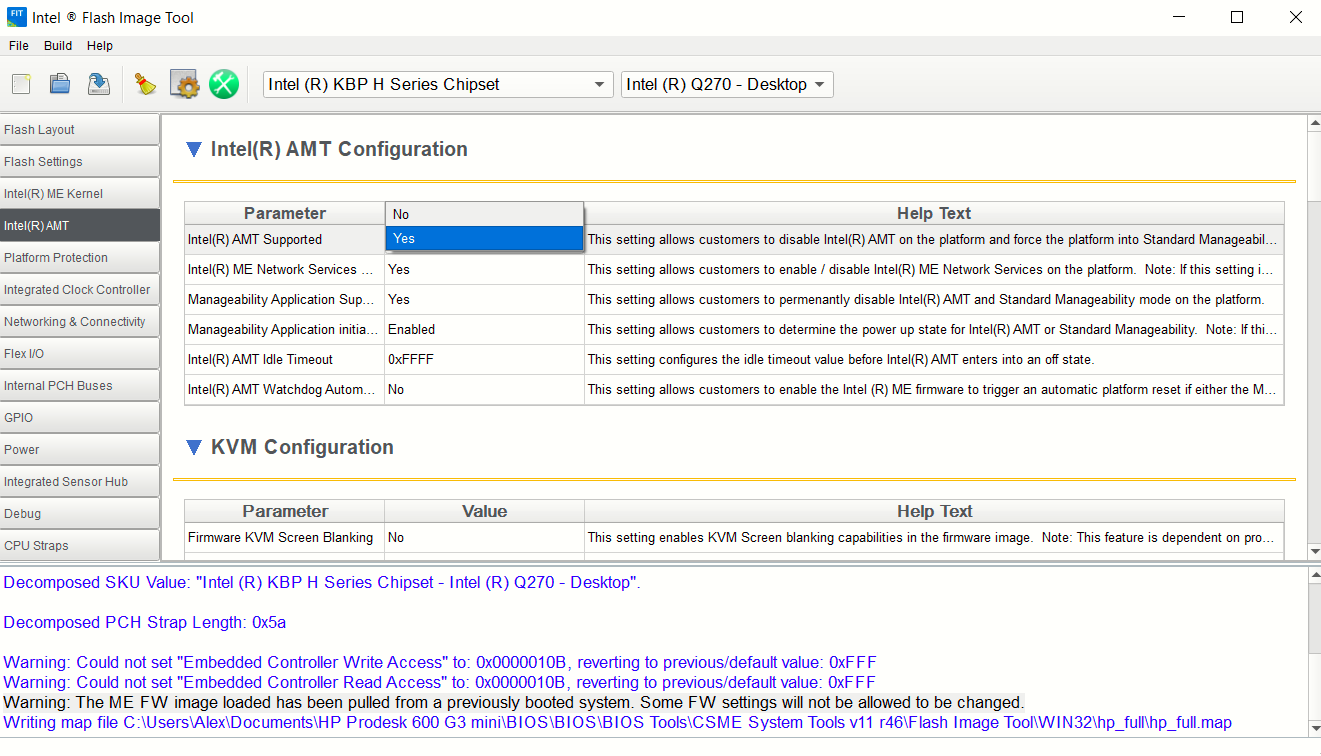
Task: Click the Manageability Application Sup... value Yes
Action: pos(485,300)
